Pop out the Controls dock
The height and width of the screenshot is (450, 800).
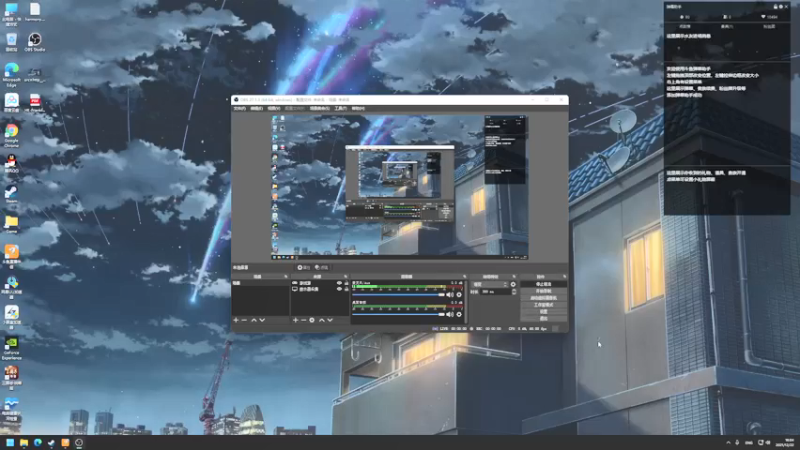coord(565,277)
